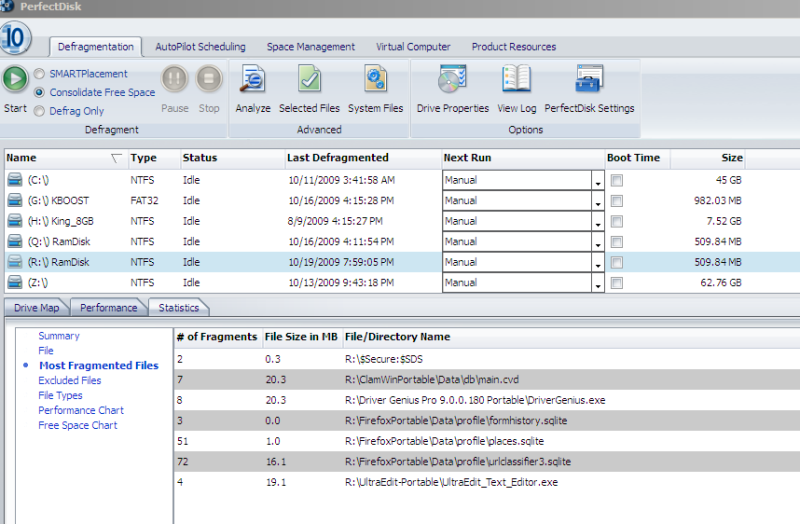Click the Z:\ drive icon
800x524 pixels.
point(15,282)
